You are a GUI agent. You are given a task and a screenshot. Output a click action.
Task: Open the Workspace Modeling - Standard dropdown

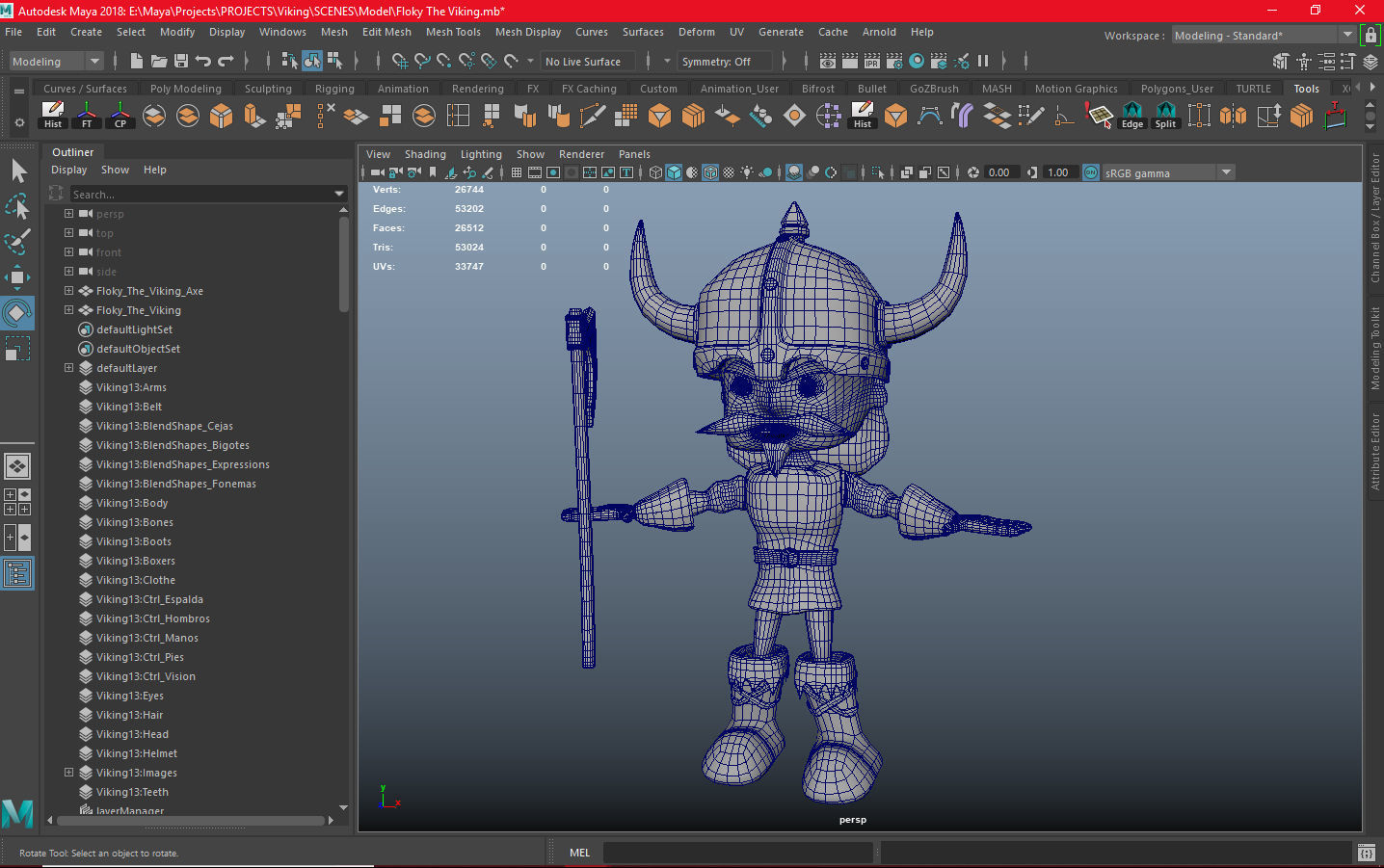pyautogui.click(x=1264, y=36)
